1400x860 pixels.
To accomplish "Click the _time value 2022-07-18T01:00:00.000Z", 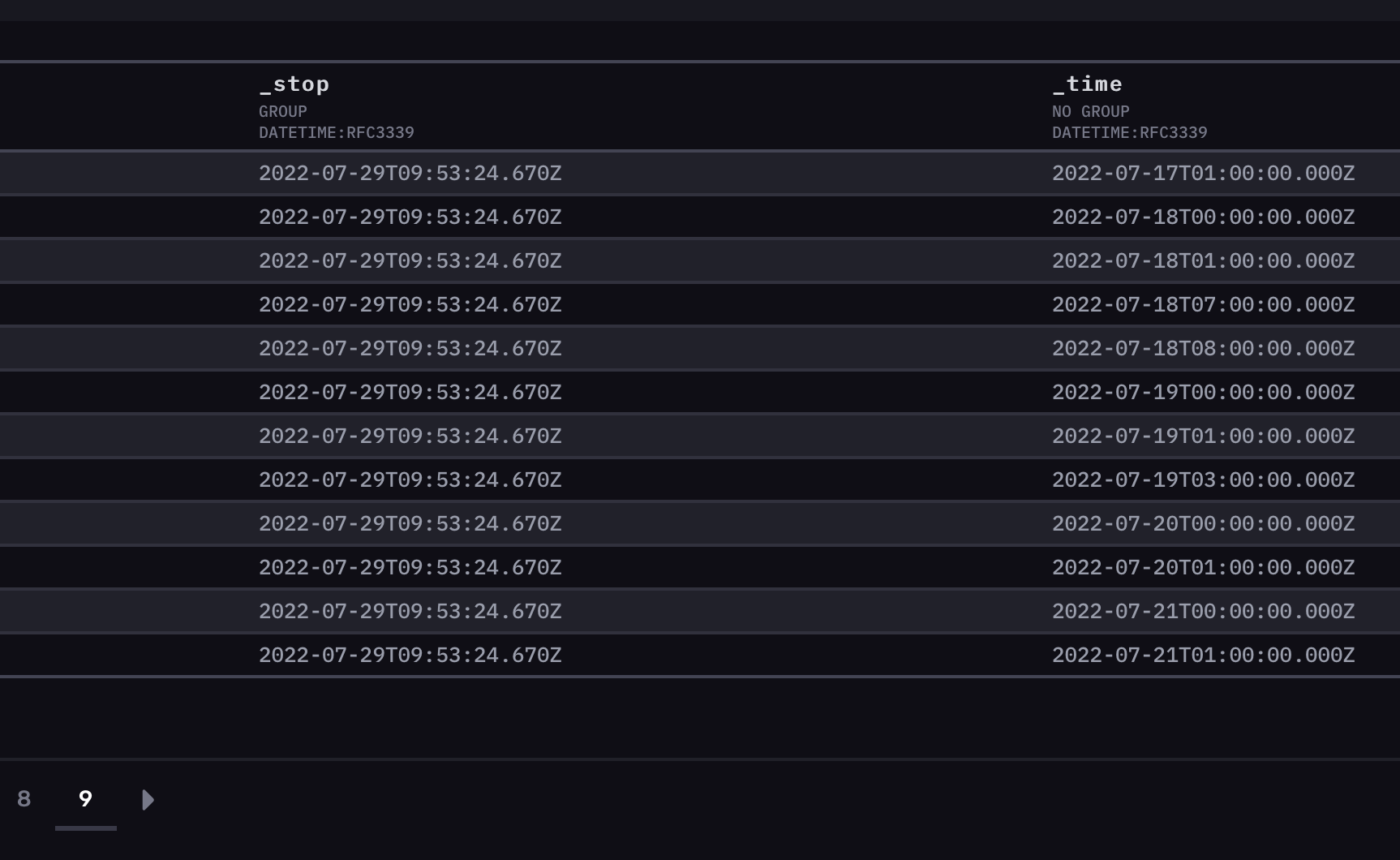I will (x=1203, y=261).
